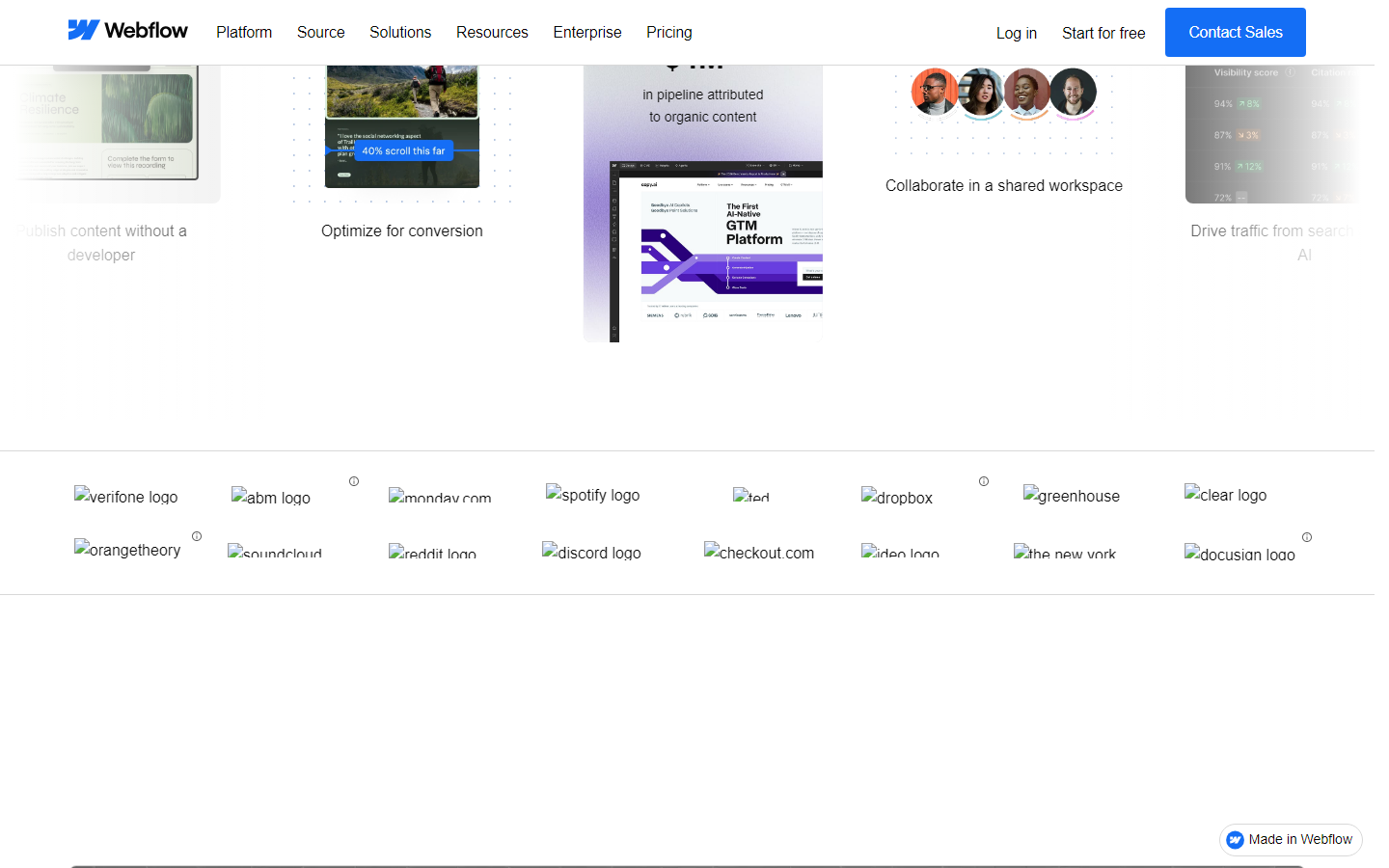Click the info icon next to dropbox logo

pos(984,481)
